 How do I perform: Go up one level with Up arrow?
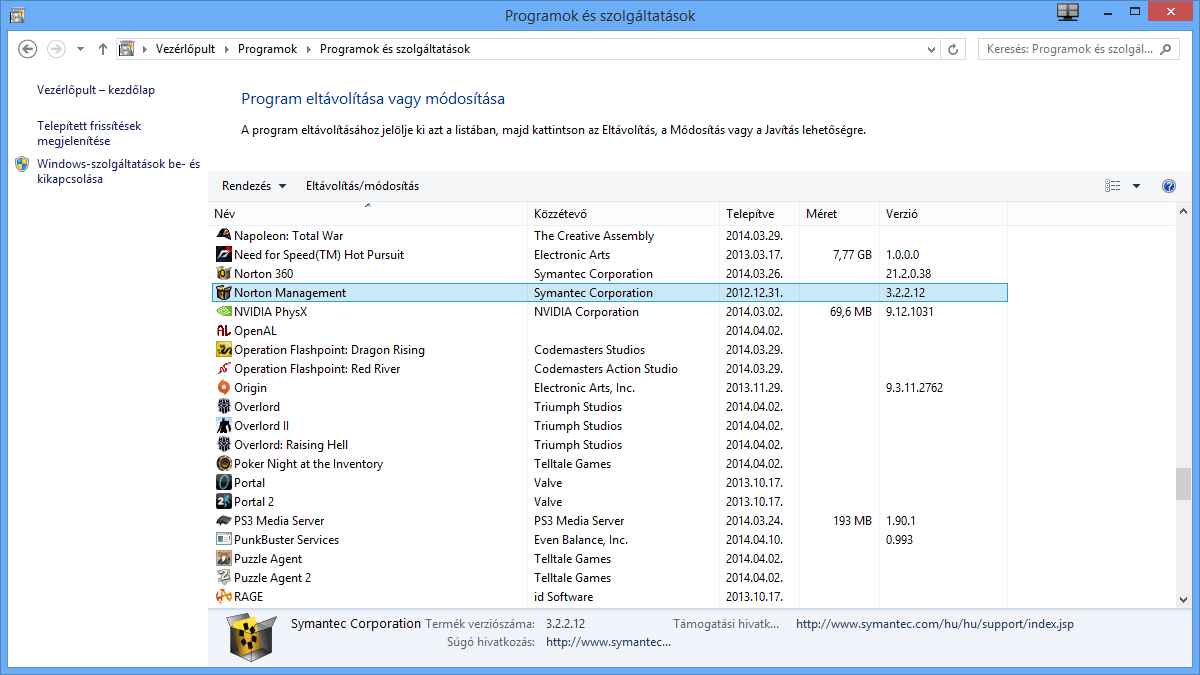click(103, 49)
